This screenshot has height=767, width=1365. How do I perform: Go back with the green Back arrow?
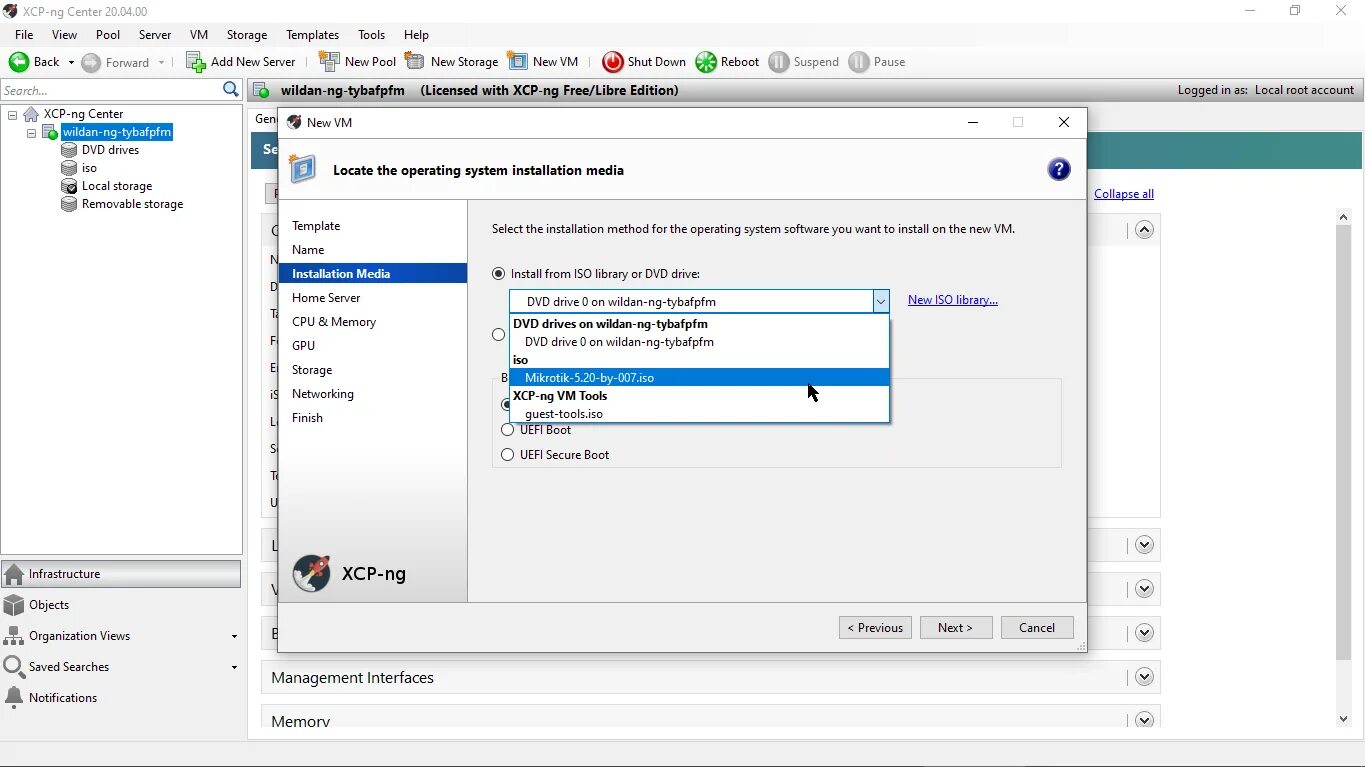coord(19,62)
